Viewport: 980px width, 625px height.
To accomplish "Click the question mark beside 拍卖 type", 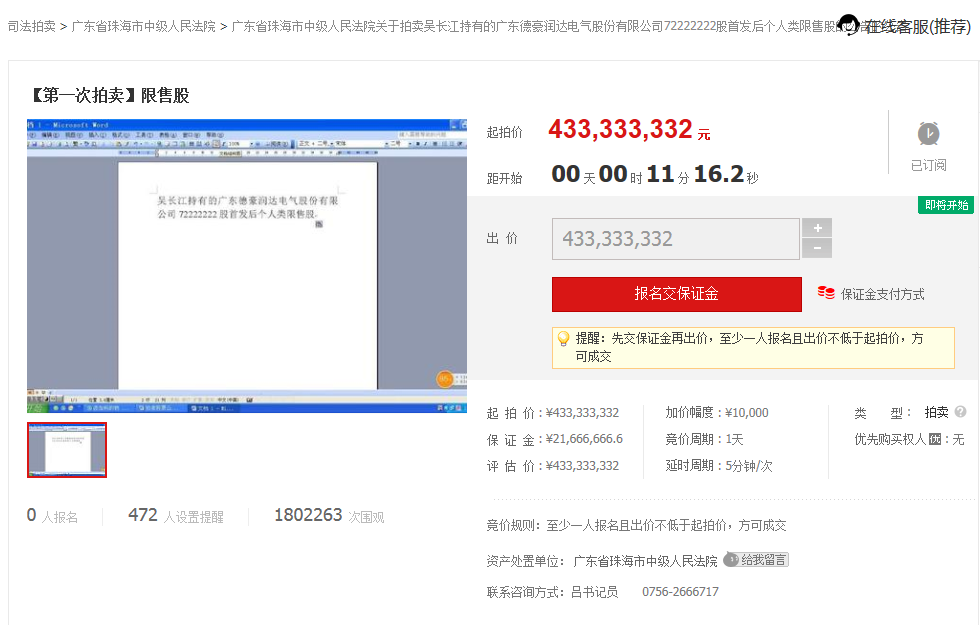I will 960,412.
